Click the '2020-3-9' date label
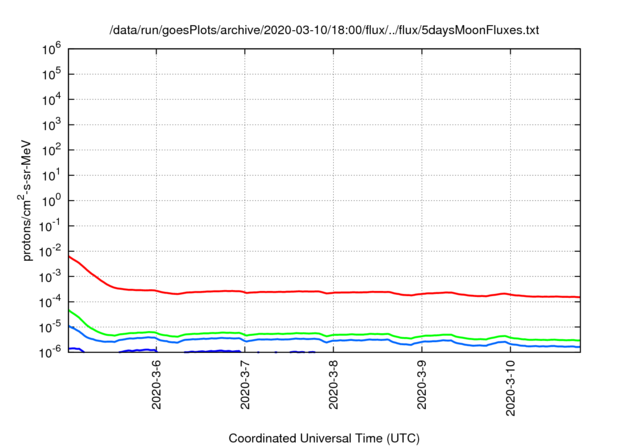 pos(422,384)
